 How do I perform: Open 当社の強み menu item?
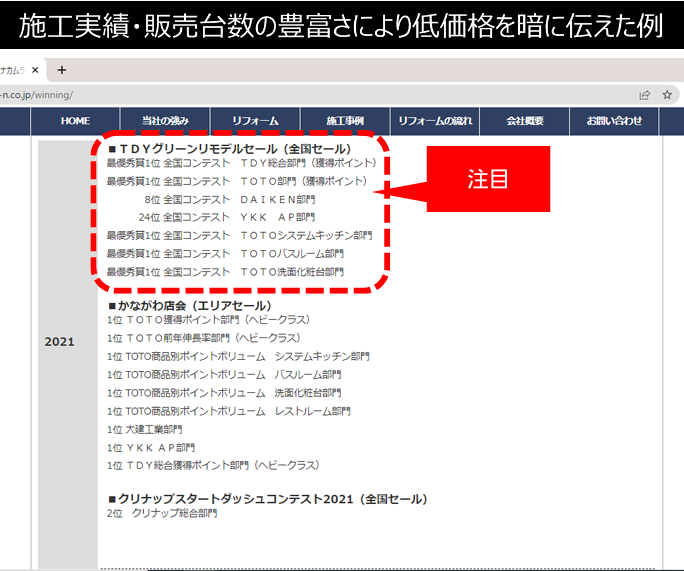tap(165, 121)
